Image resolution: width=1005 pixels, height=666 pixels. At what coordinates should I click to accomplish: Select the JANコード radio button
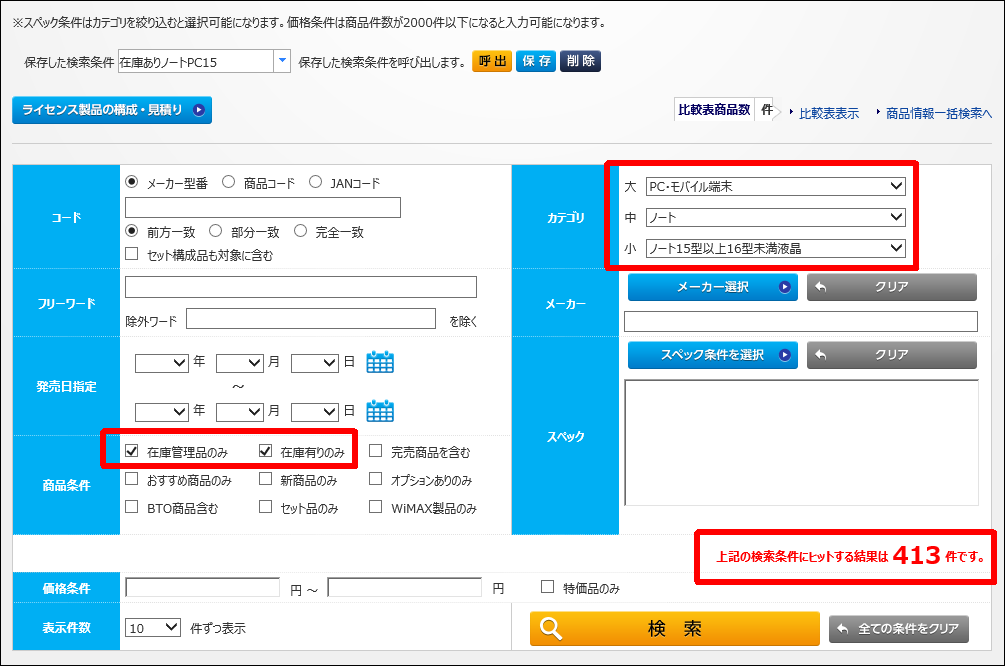tap(316, 182)
